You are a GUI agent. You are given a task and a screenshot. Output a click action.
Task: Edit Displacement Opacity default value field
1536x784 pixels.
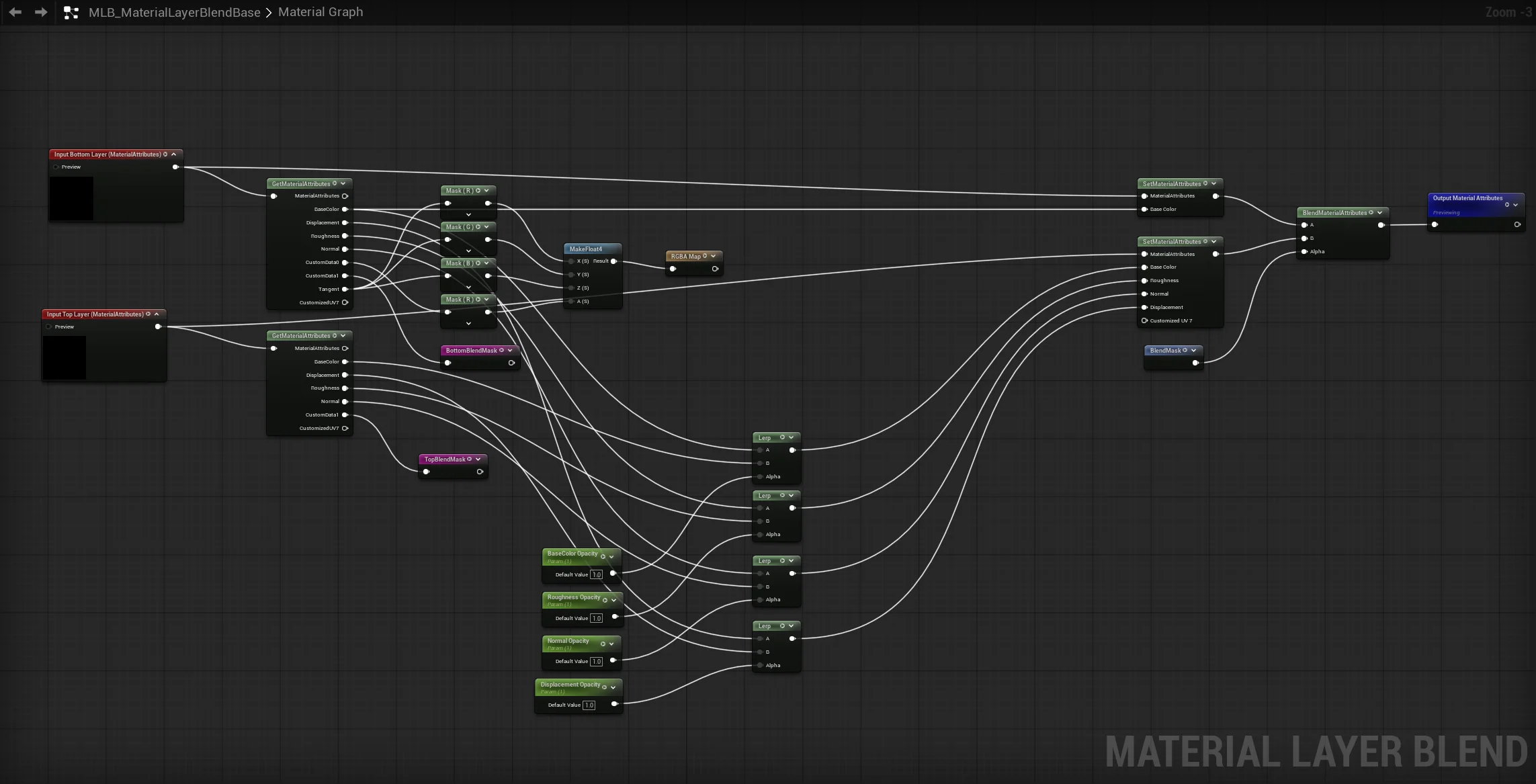[589, 705]
